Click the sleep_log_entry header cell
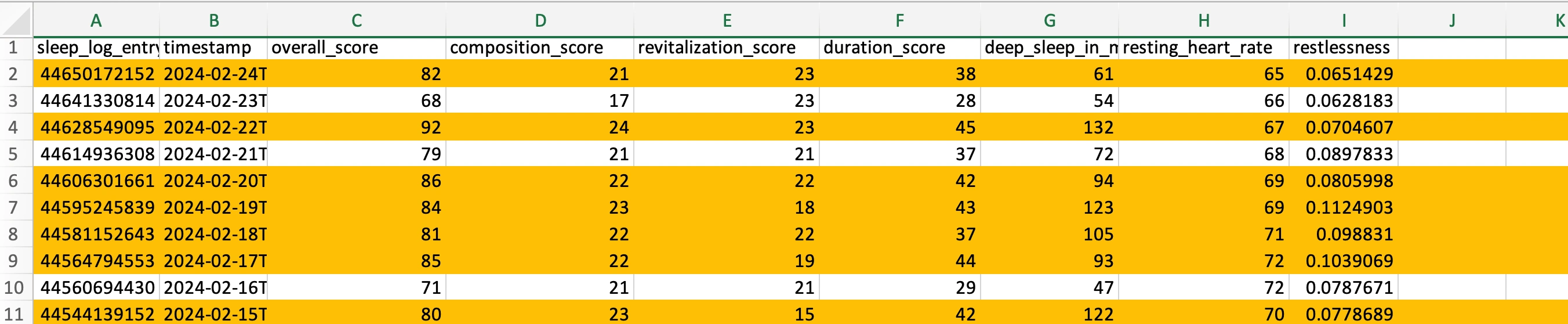Image resolution: width=1568 pixels, height=324 pixels. pos(96,48)
